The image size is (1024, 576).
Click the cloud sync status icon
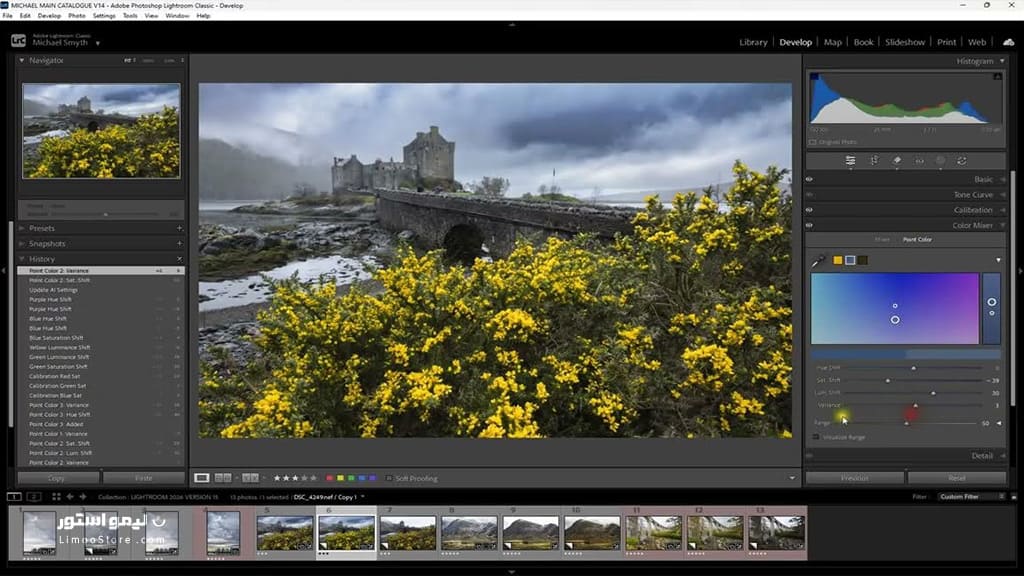1009,42
